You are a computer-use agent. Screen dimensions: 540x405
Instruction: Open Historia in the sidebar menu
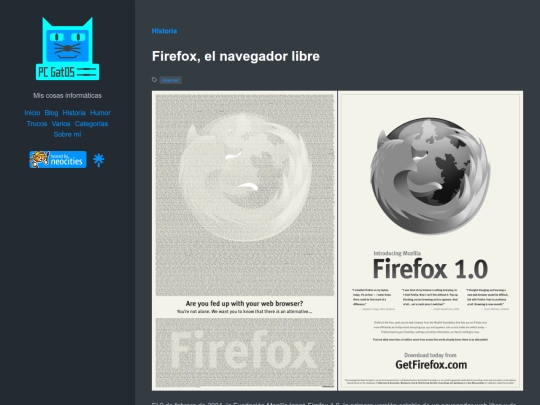74,113
